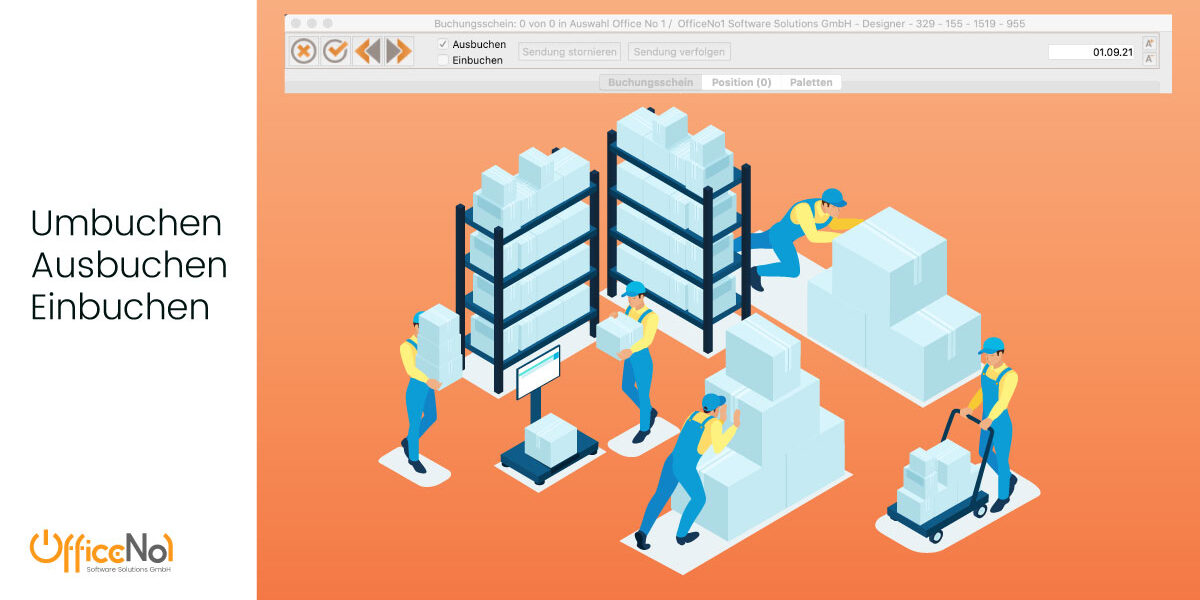Switch to the Paletten tab
The width and height of the screenshot is (1200, 600).
pos(811,83)
